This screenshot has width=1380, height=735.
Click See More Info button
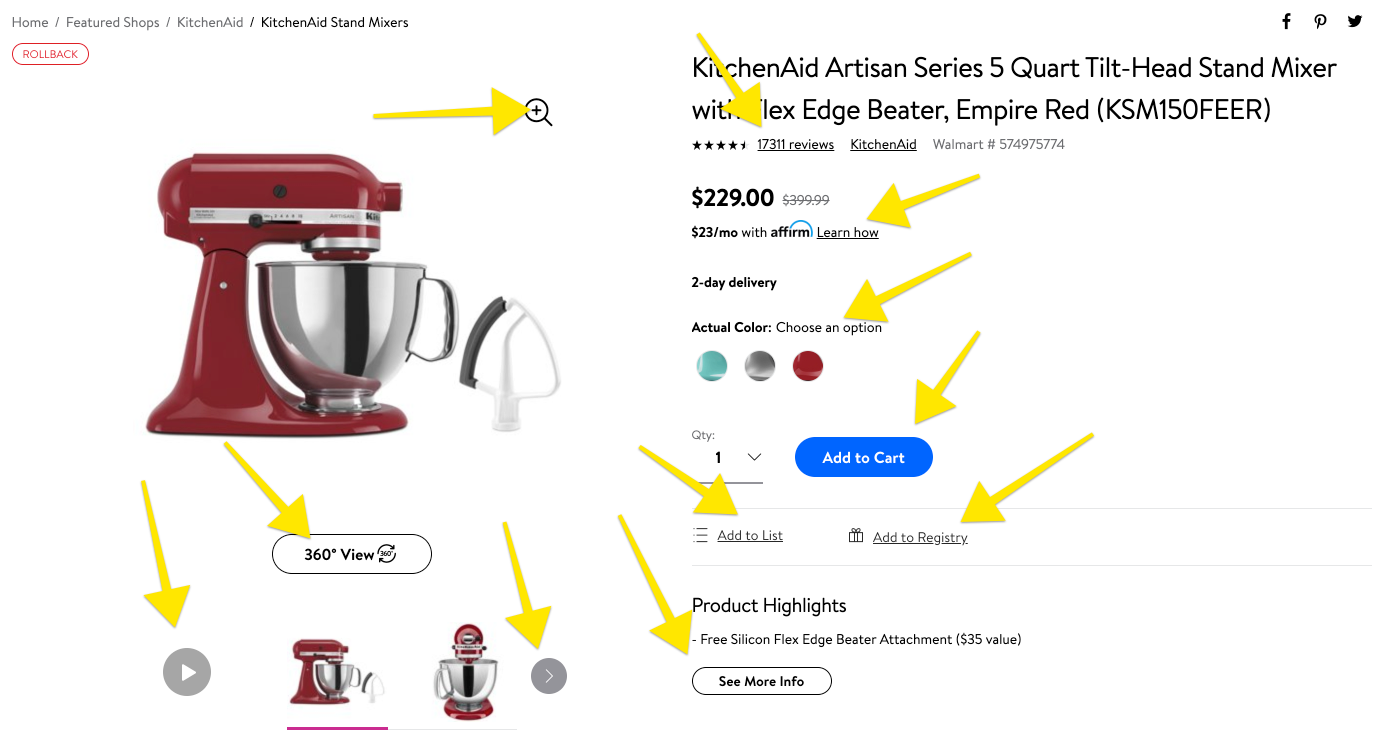point(761,681)
